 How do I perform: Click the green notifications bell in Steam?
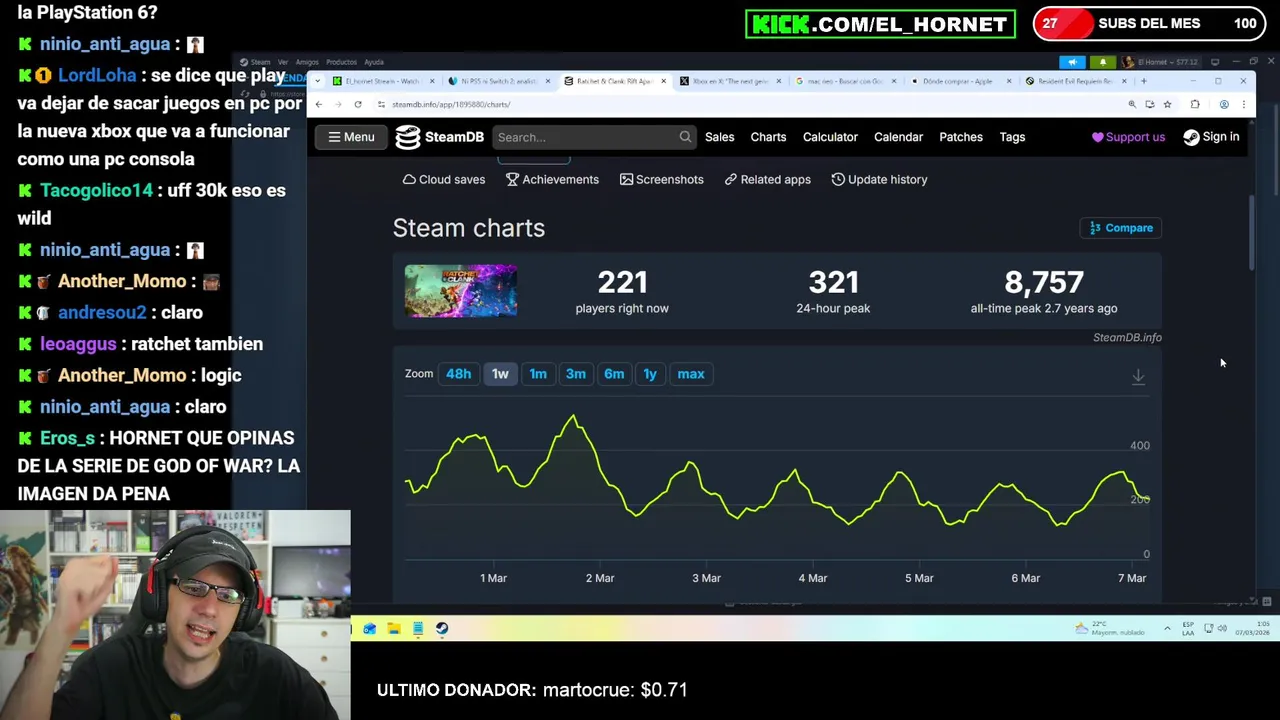(x=1103, y=62)
